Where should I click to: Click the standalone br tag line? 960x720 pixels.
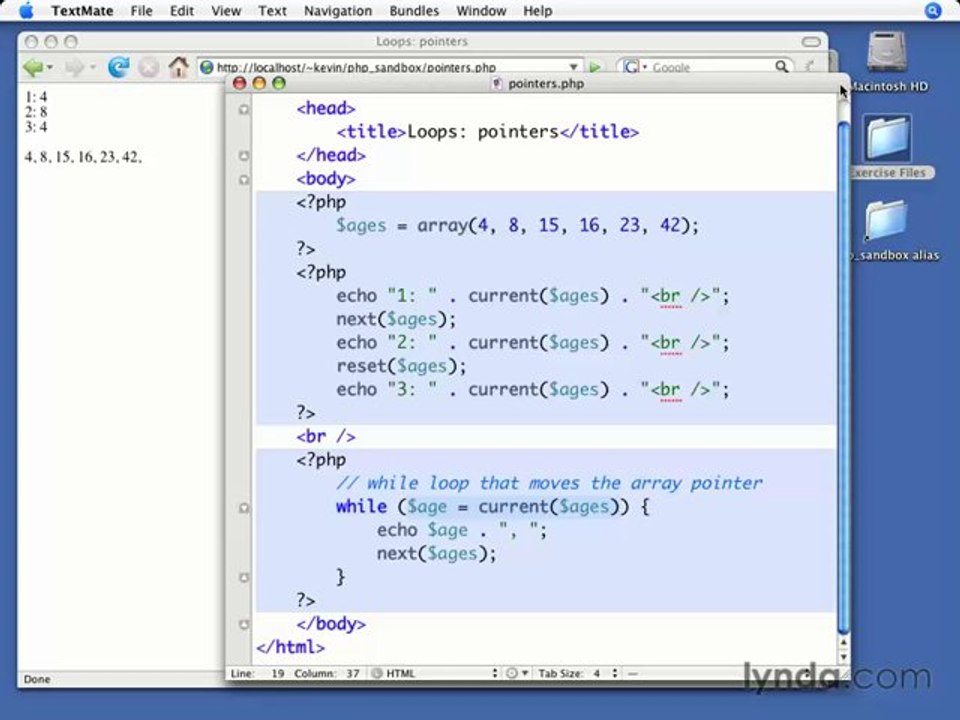(326, 437)
